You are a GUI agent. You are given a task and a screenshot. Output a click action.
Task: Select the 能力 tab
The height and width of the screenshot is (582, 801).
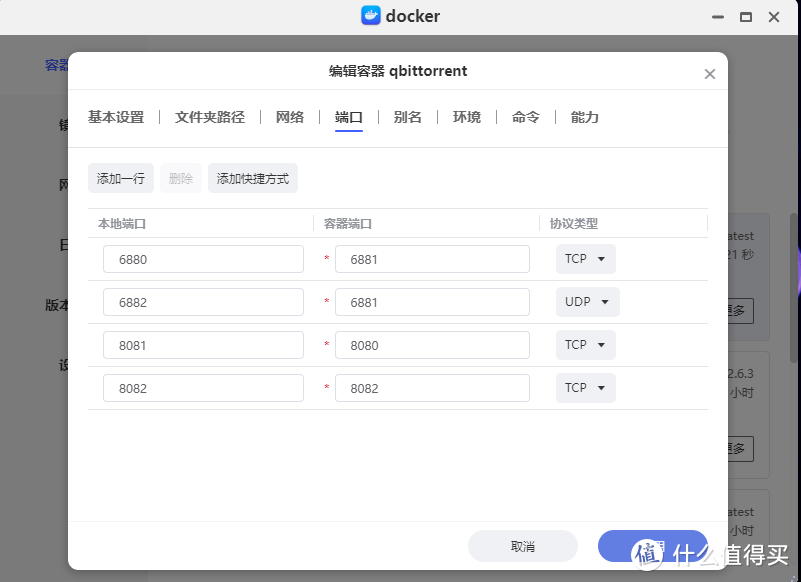point(585,117)
